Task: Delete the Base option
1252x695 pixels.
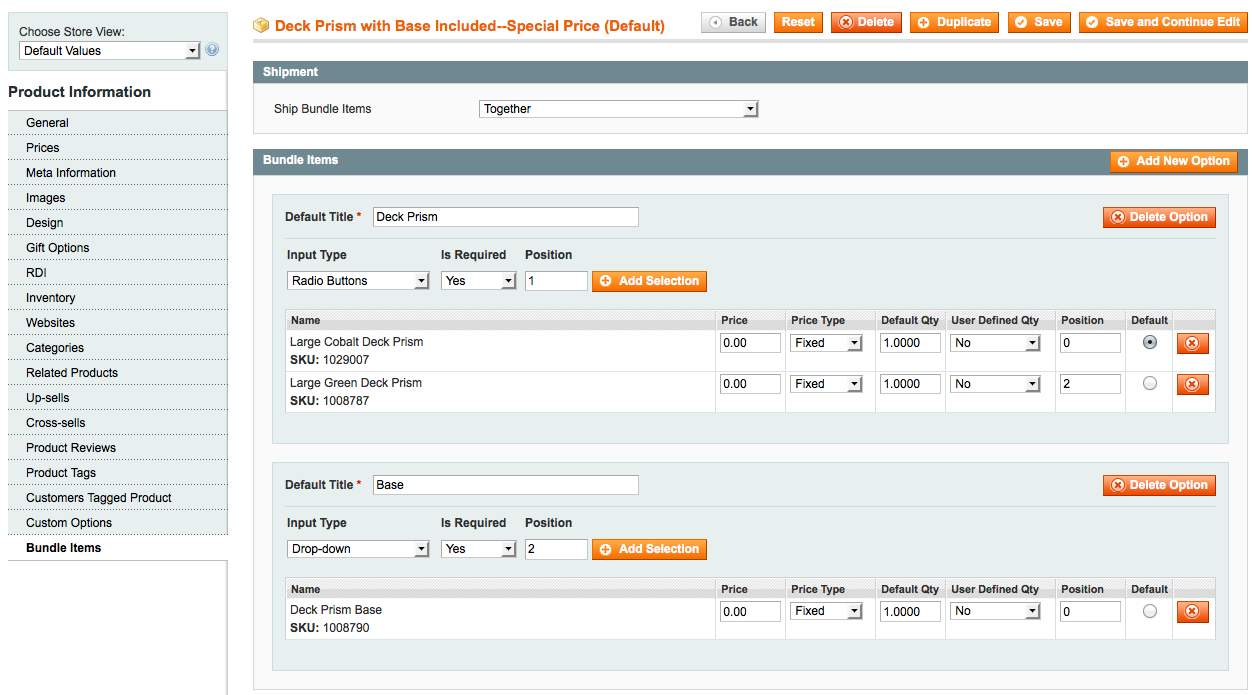Action: pyautogui.click(x=1159, y=485)
